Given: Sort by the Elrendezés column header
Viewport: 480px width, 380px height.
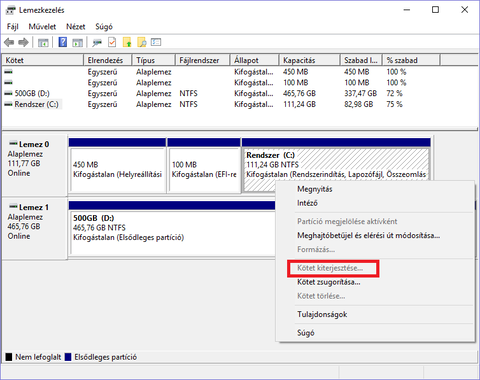Looking at the screenshot, I should [x=107, y=60].
